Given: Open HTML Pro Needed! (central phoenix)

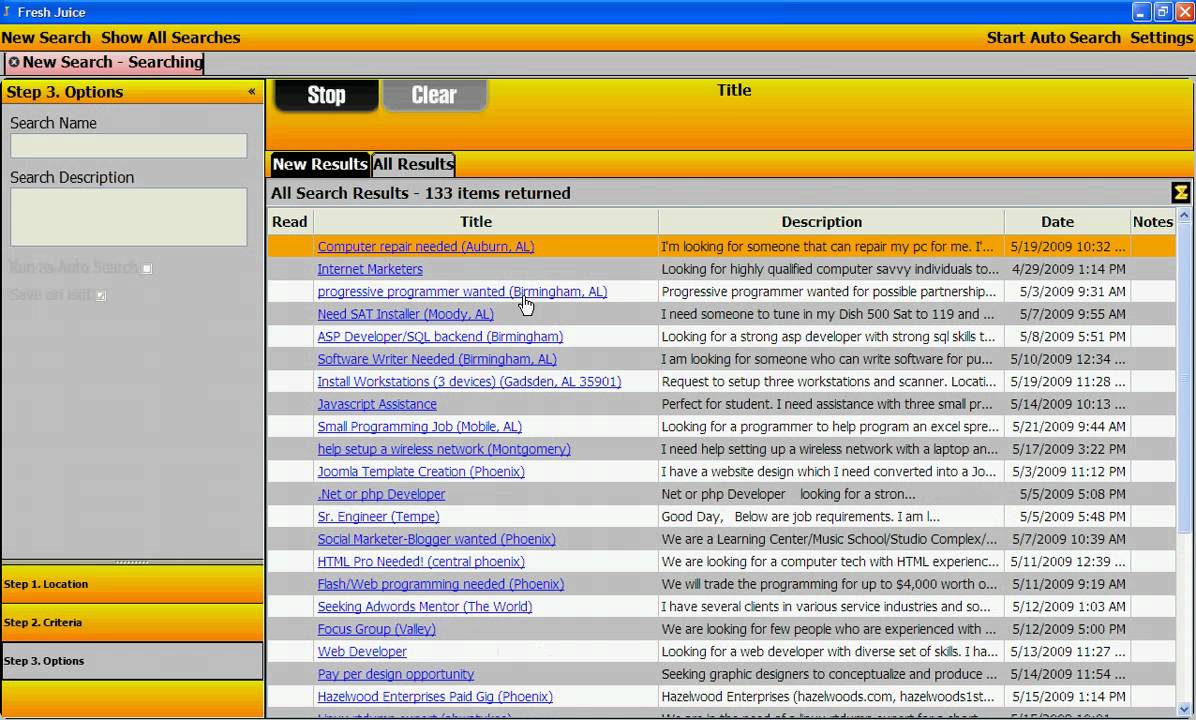Looking at the screenshot, I should tap(421, 561).
